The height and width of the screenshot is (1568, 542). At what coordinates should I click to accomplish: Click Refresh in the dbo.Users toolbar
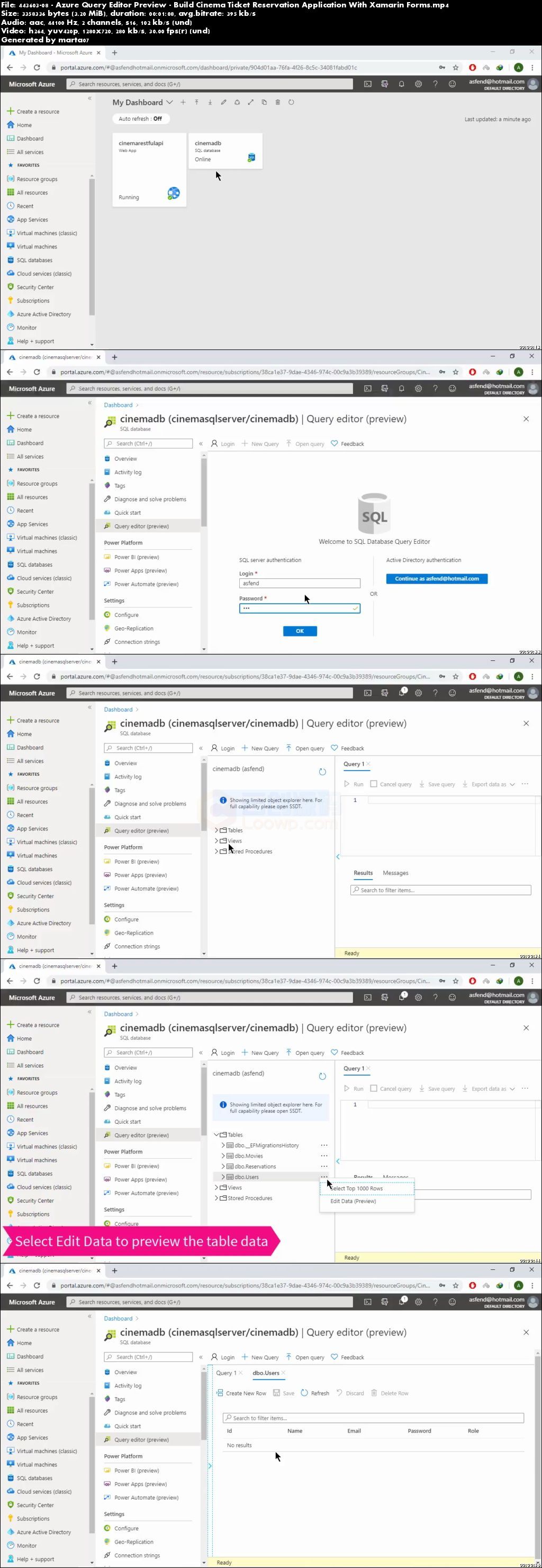click(x=315, y=1393)
